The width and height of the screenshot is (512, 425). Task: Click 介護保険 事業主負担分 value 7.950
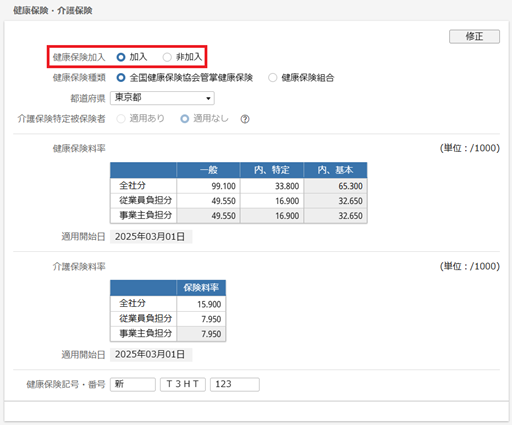201,334
